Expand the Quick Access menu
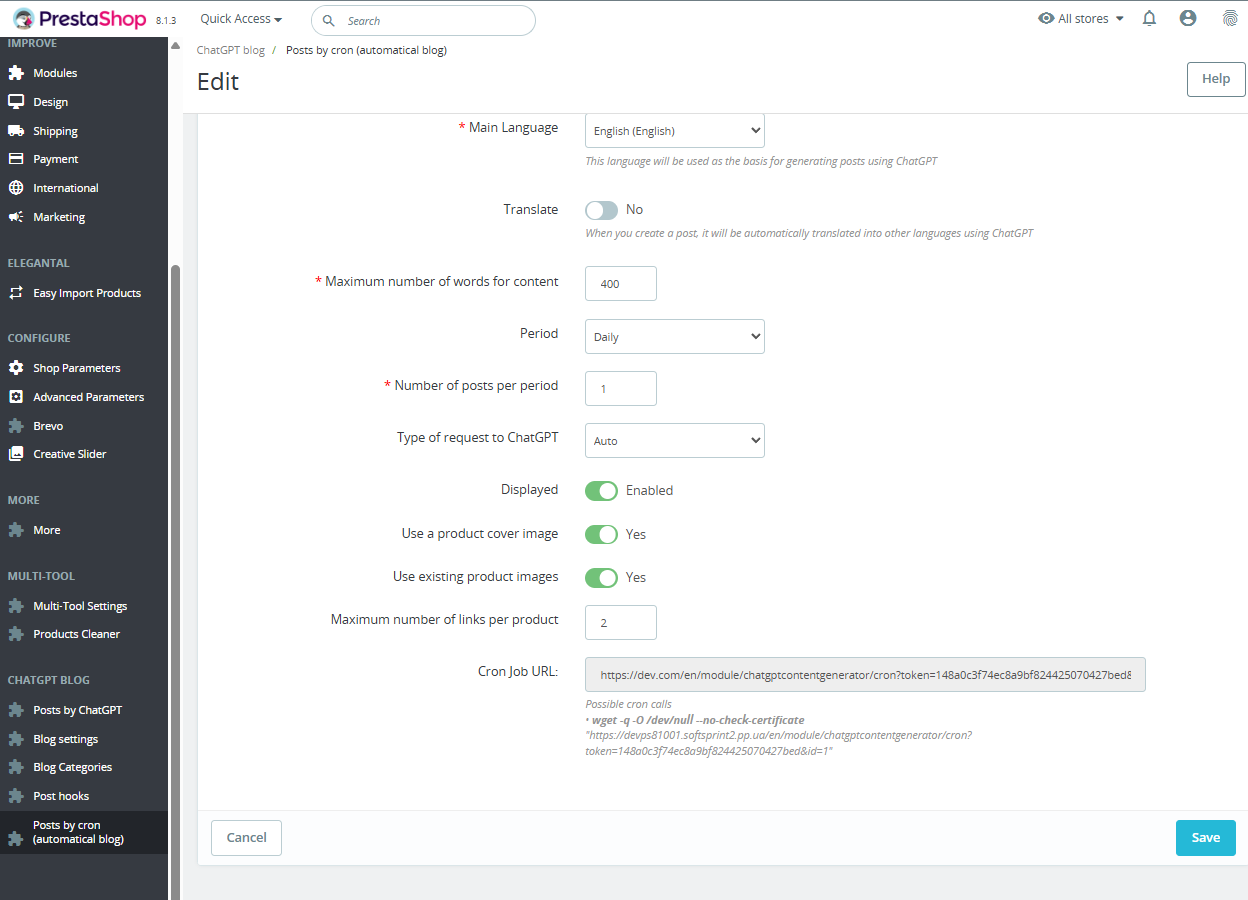 pyautogui.click(x=241, y=19)
